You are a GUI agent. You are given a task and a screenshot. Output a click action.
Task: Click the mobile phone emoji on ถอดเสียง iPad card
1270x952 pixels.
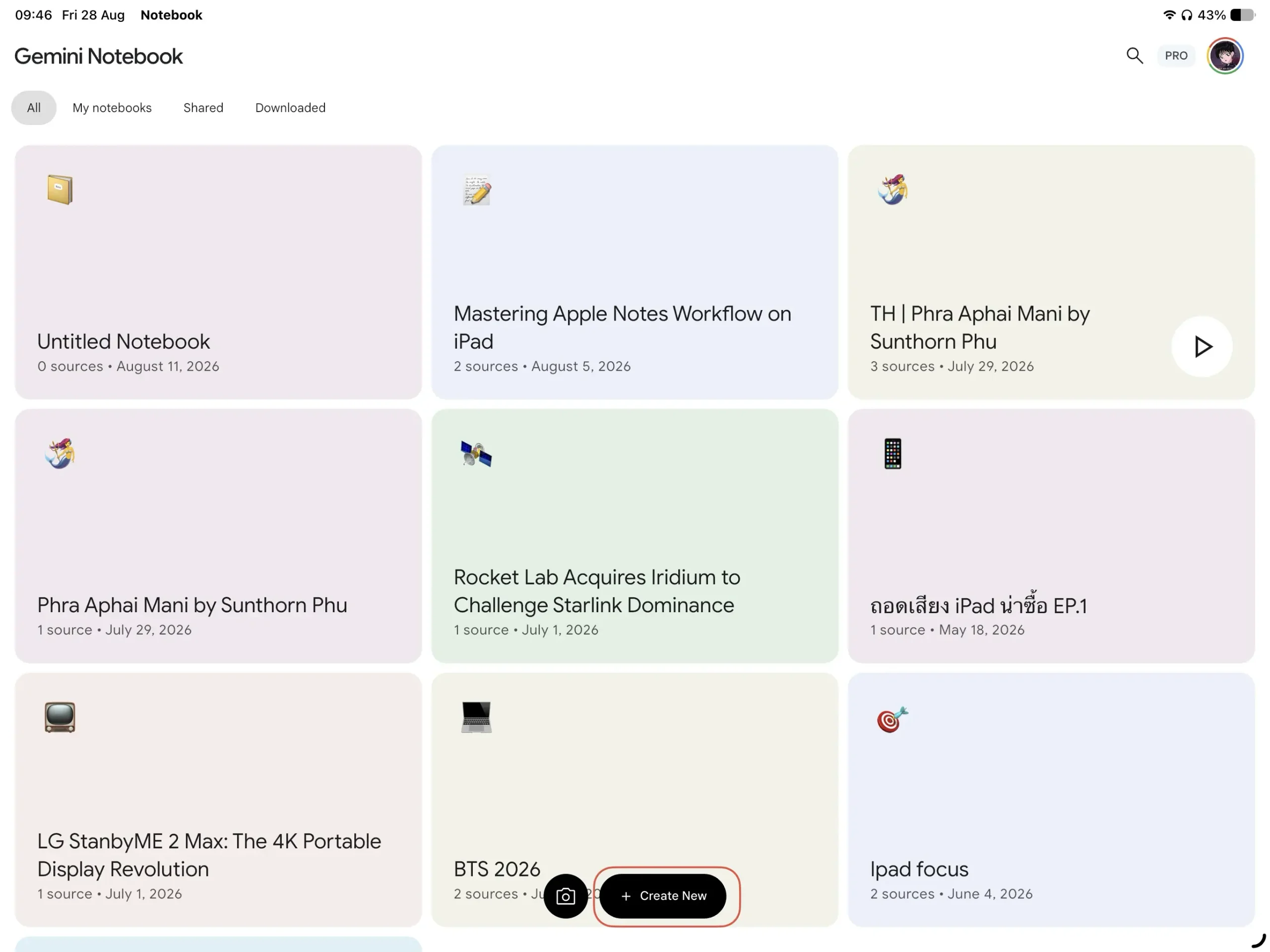[893, 453]
